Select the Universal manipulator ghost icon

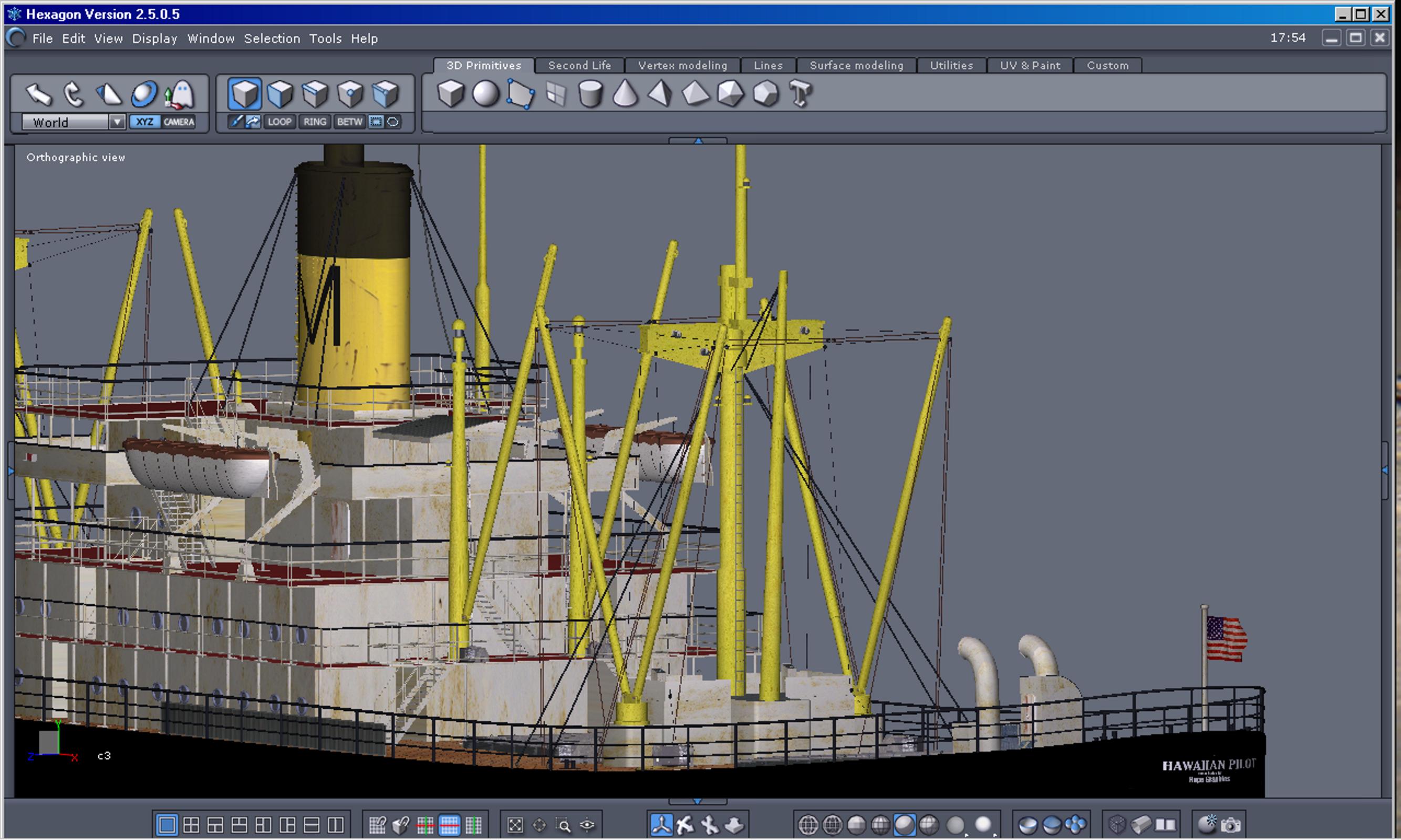pyautogui.click(x=180, y=94)
